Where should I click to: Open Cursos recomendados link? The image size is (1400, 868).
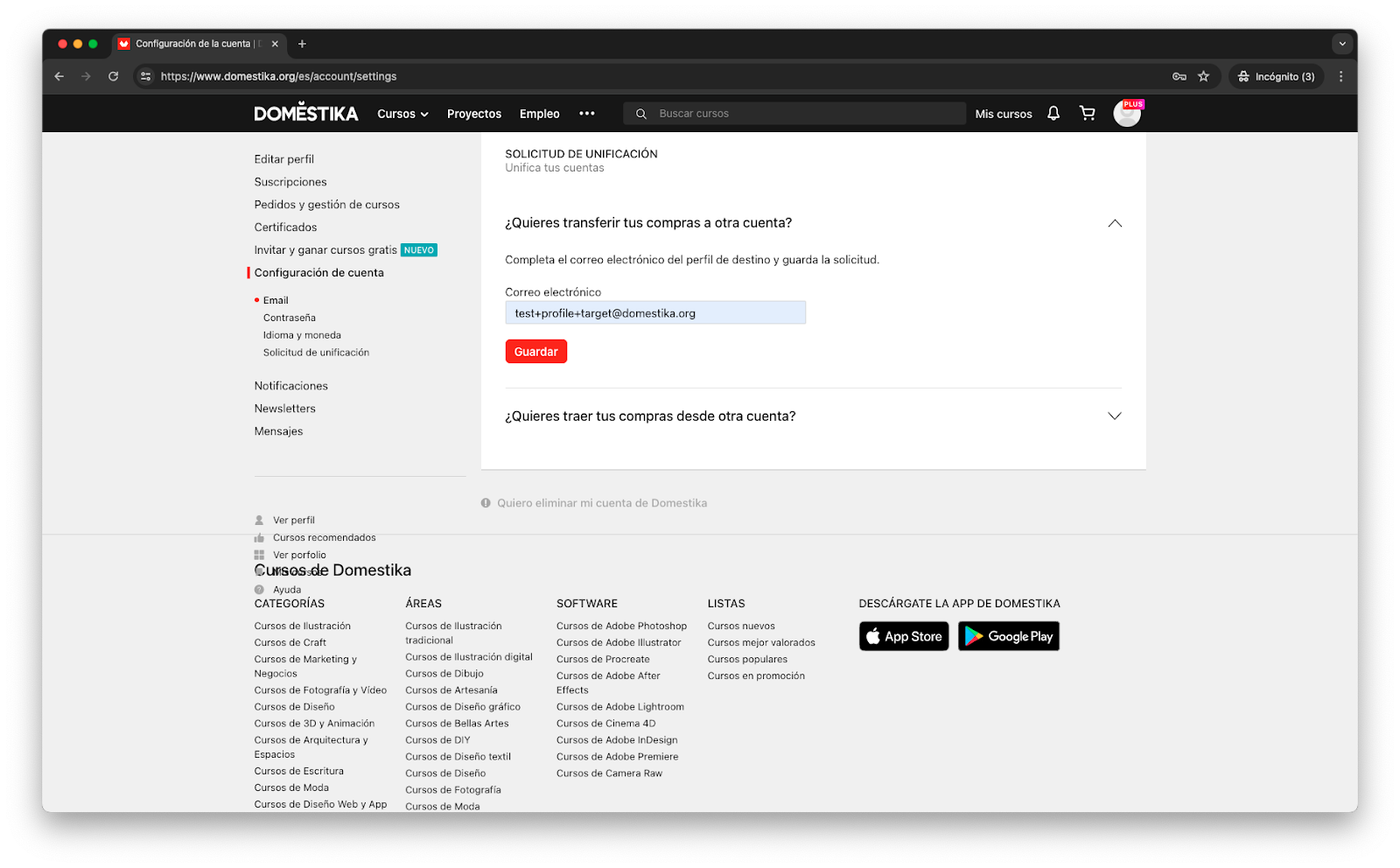coord(325,537)
